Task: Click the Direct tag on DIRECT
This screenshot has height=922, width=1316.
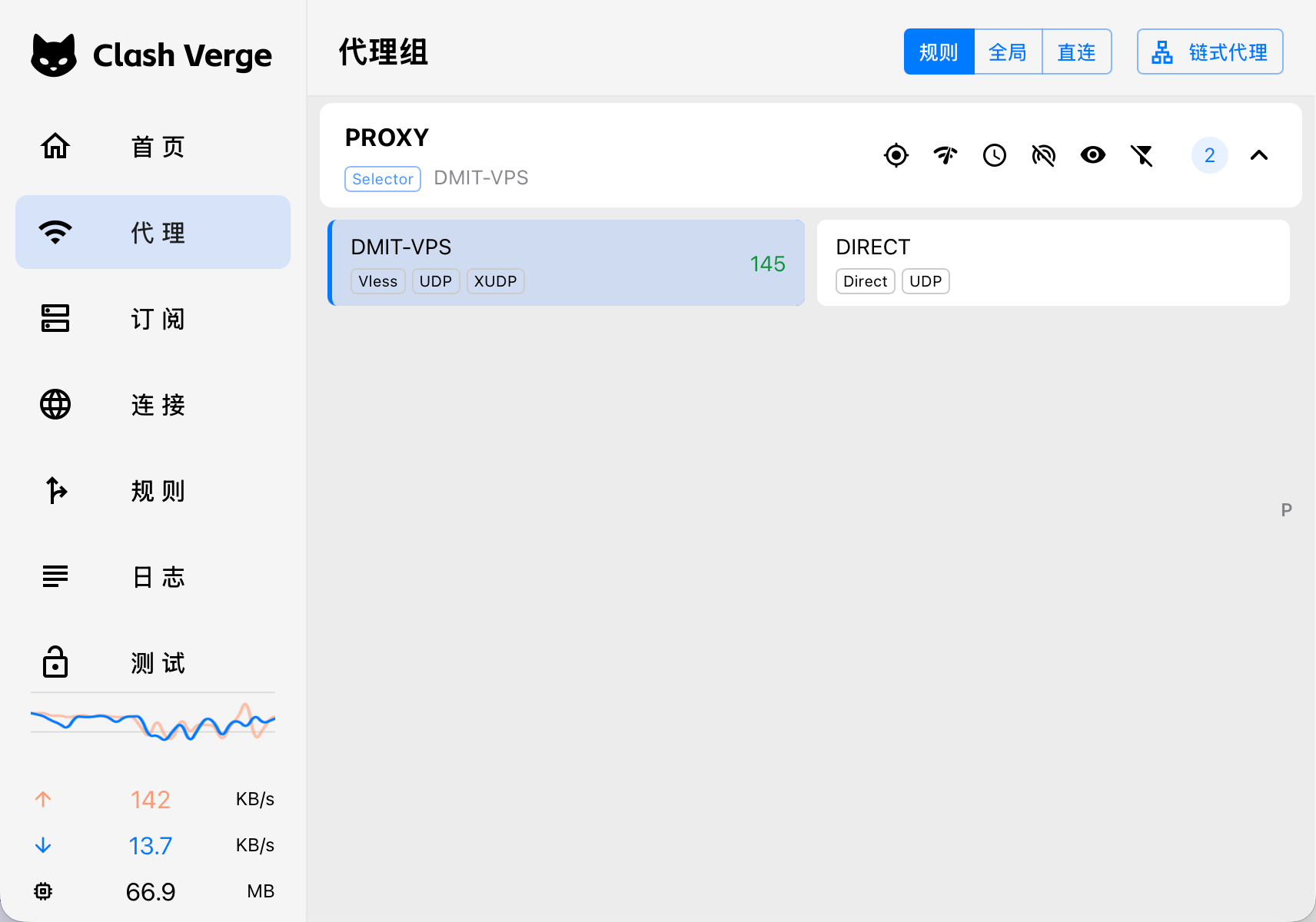Action: tap(866, 281)
